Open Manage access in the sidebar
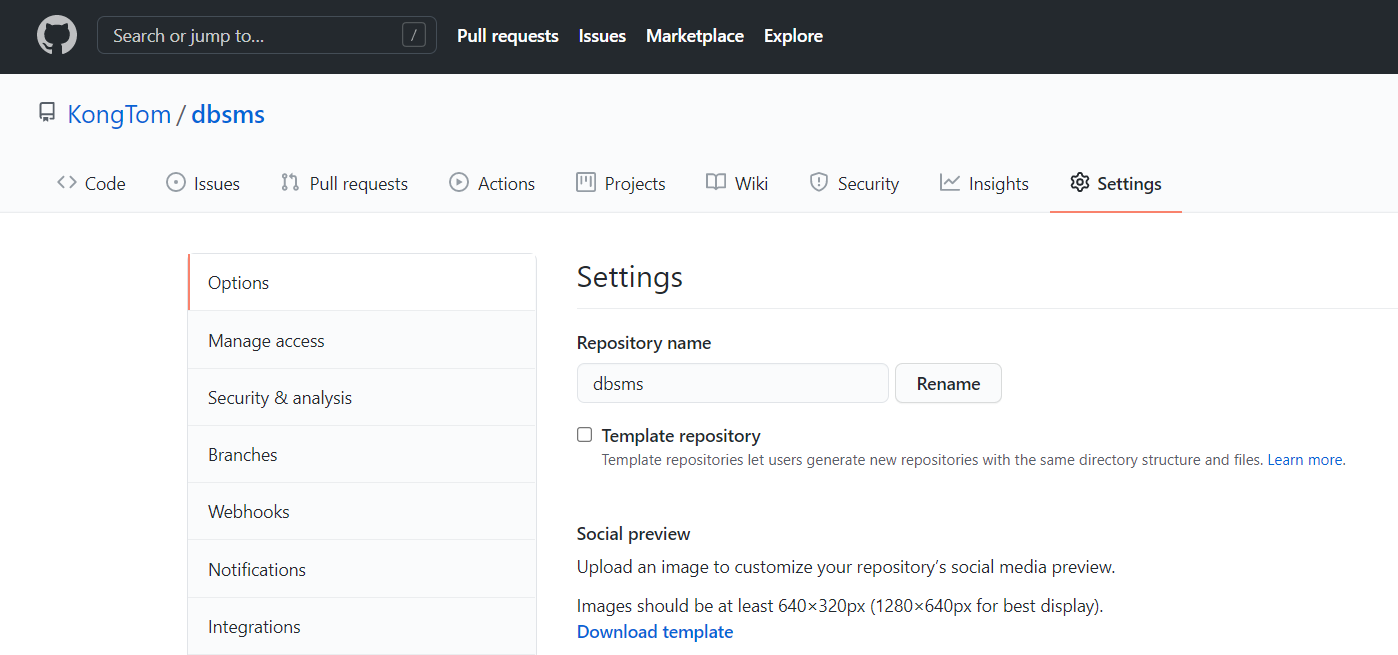 pyautogui.click(x=362, y=340)
